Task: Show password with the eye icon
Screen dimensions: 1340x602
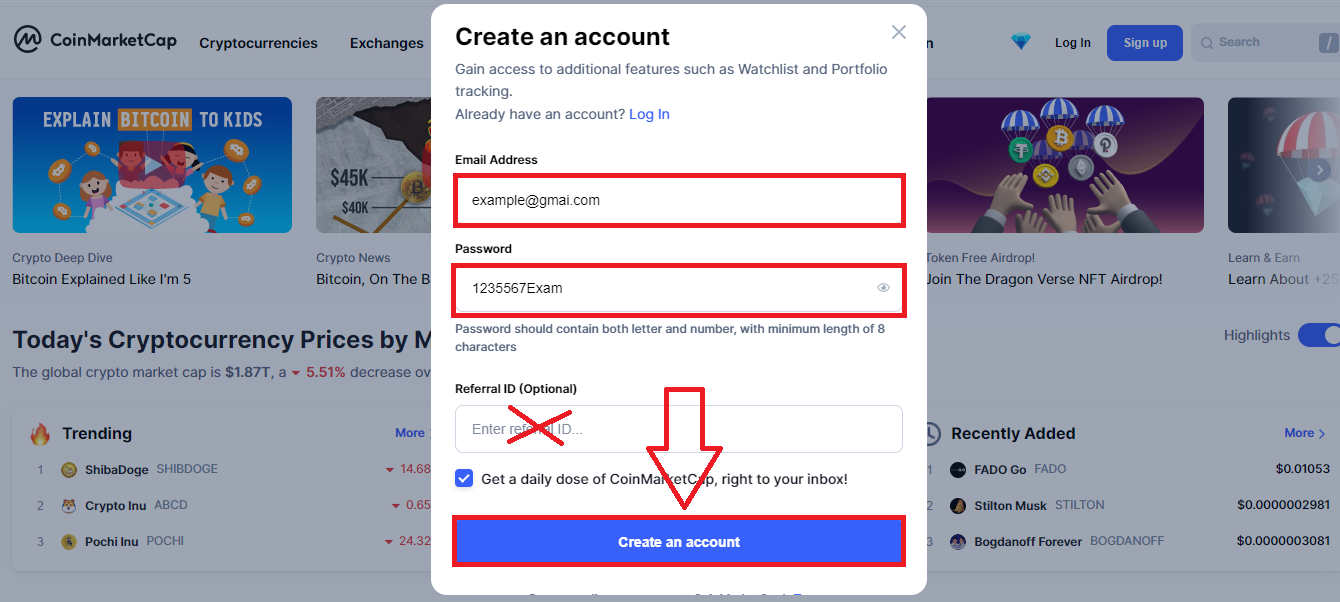Action: pyautogui.click(x=883, y=288)
